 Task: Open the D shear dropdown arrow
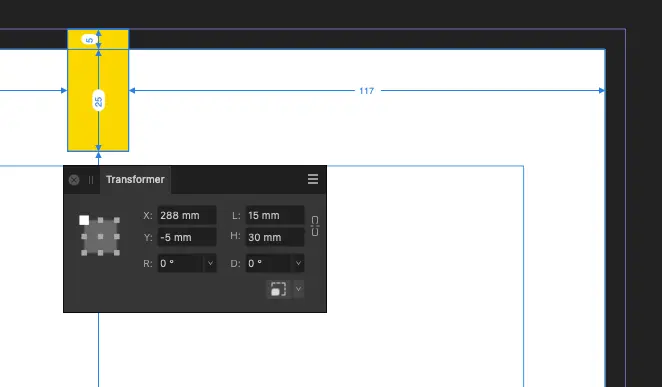tap(298, 263)
